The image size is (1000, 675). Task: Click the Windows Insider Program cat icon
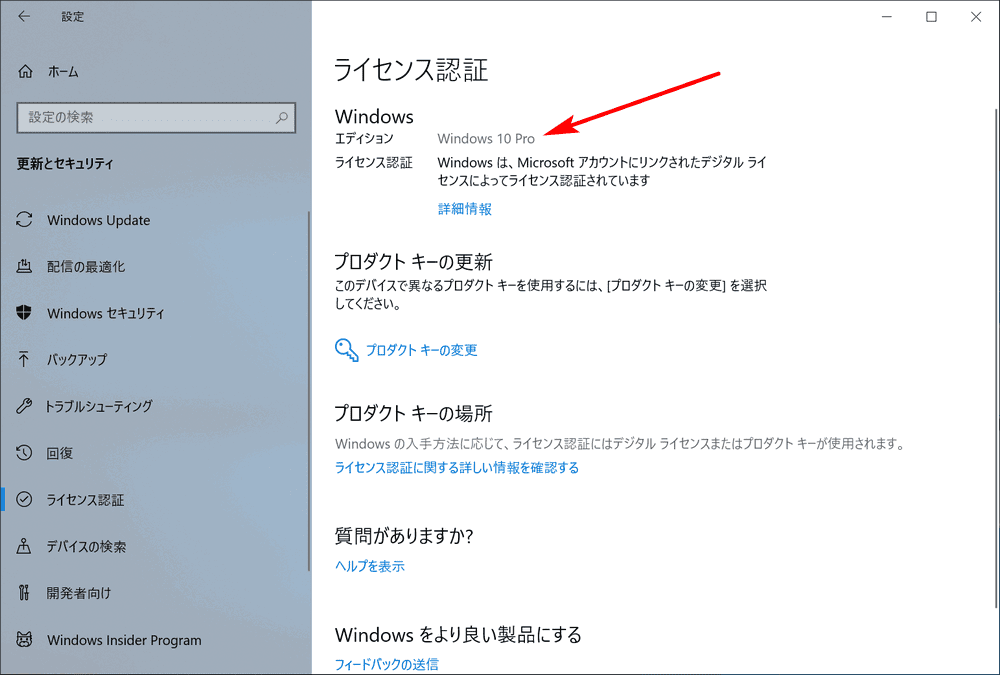point(24,639)
